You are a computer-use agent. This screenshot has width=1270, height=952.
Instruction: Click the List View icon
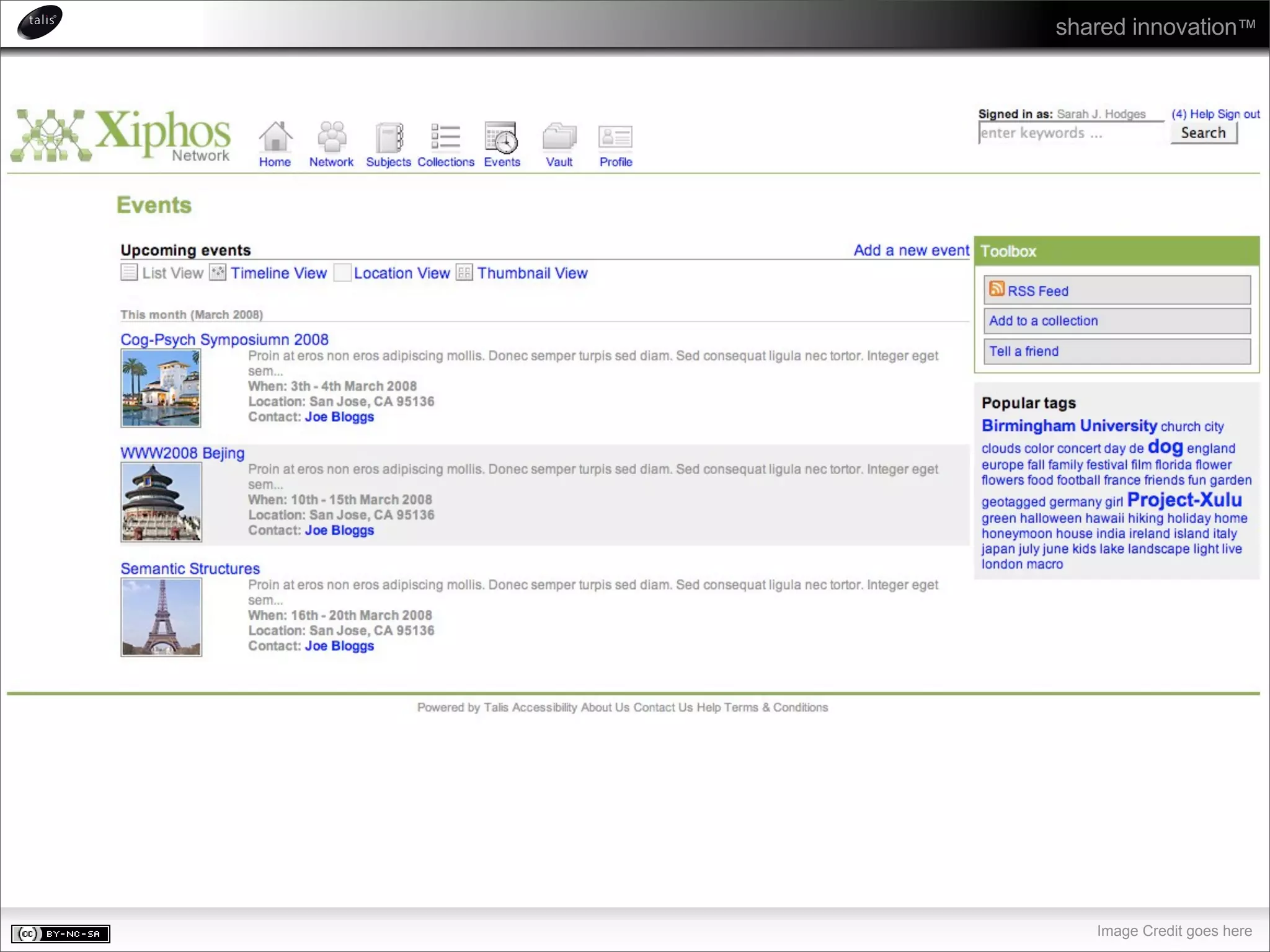tap(129, 273)
